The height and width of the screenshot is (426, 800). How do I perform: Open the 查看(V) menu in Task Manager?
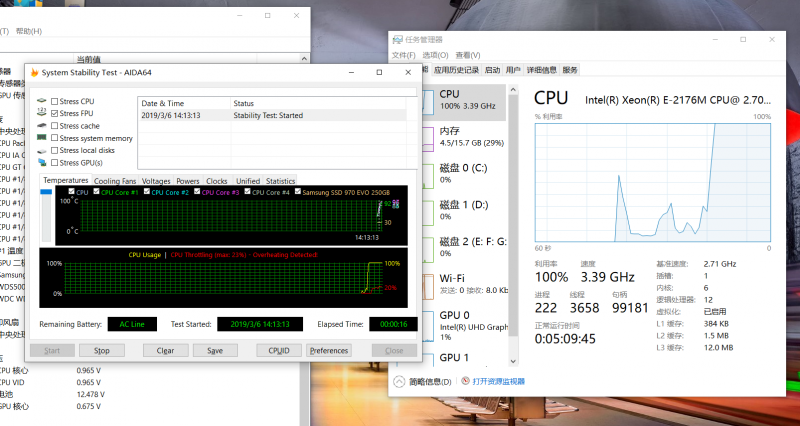point(468,55)
